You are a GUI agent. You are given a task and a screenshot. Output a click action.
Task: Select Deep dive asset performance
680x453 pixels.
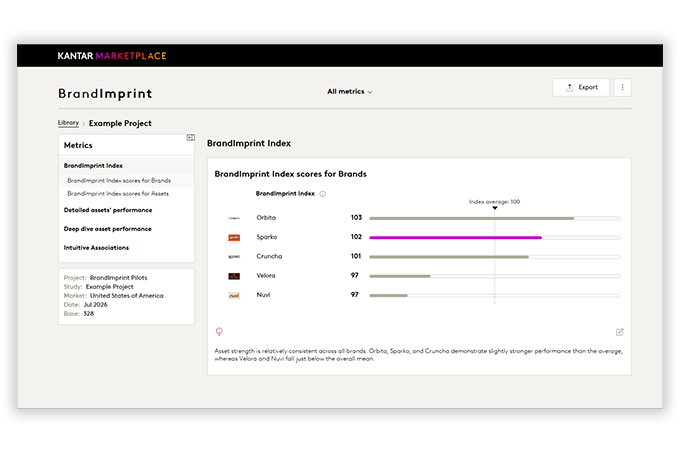click(x=108, y=229)
